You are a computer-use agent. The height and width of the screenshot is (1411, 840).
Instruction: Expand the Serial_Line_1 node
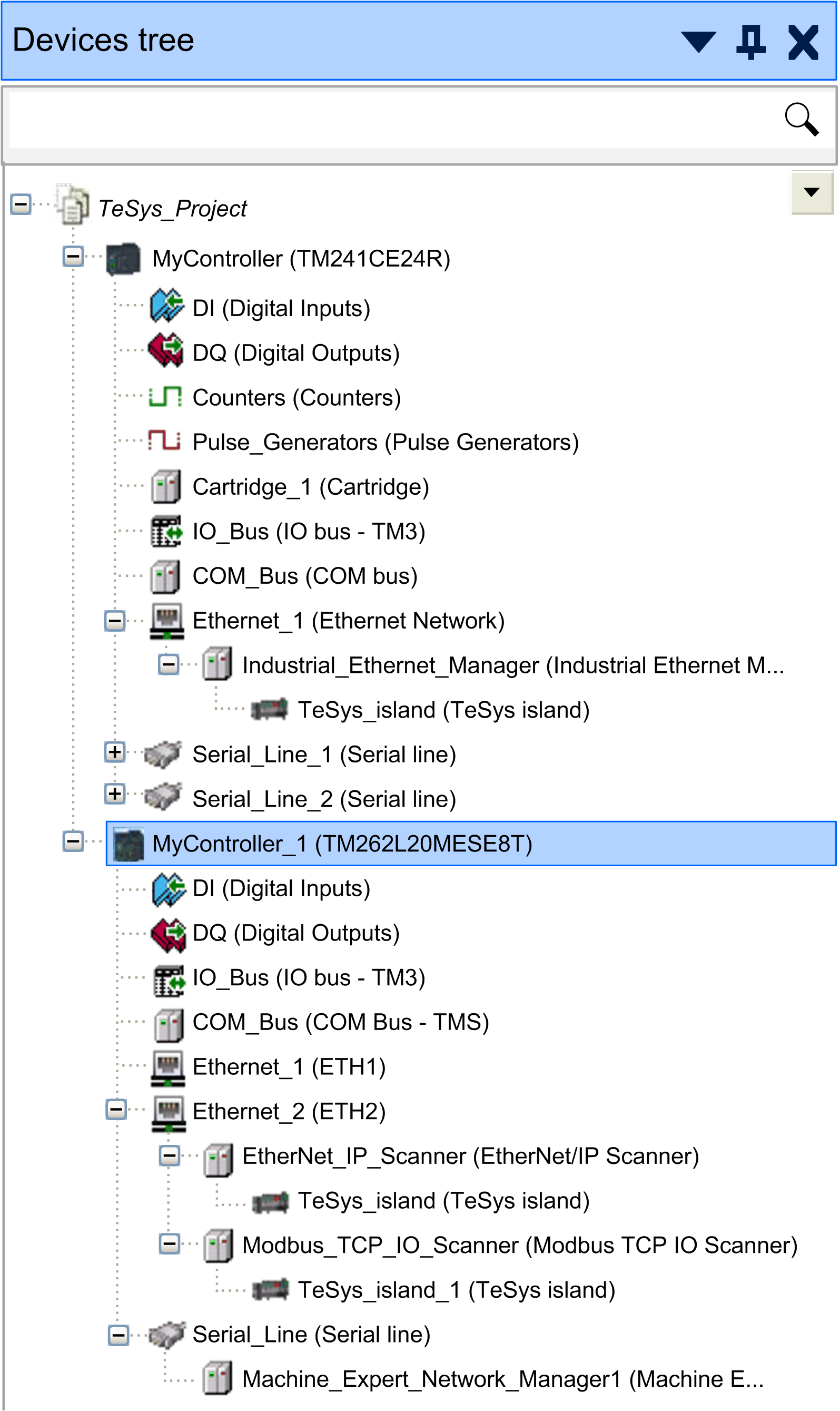click(115, 752)
